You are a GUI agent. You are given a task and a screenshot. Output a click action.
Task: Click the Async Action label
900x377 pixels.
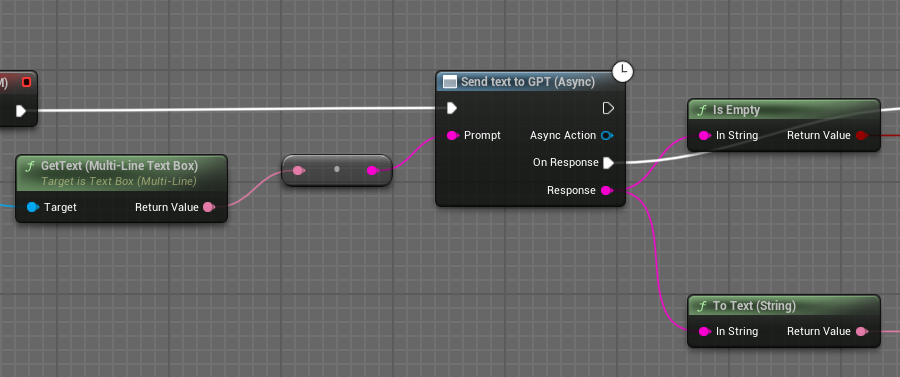point(563,135)
